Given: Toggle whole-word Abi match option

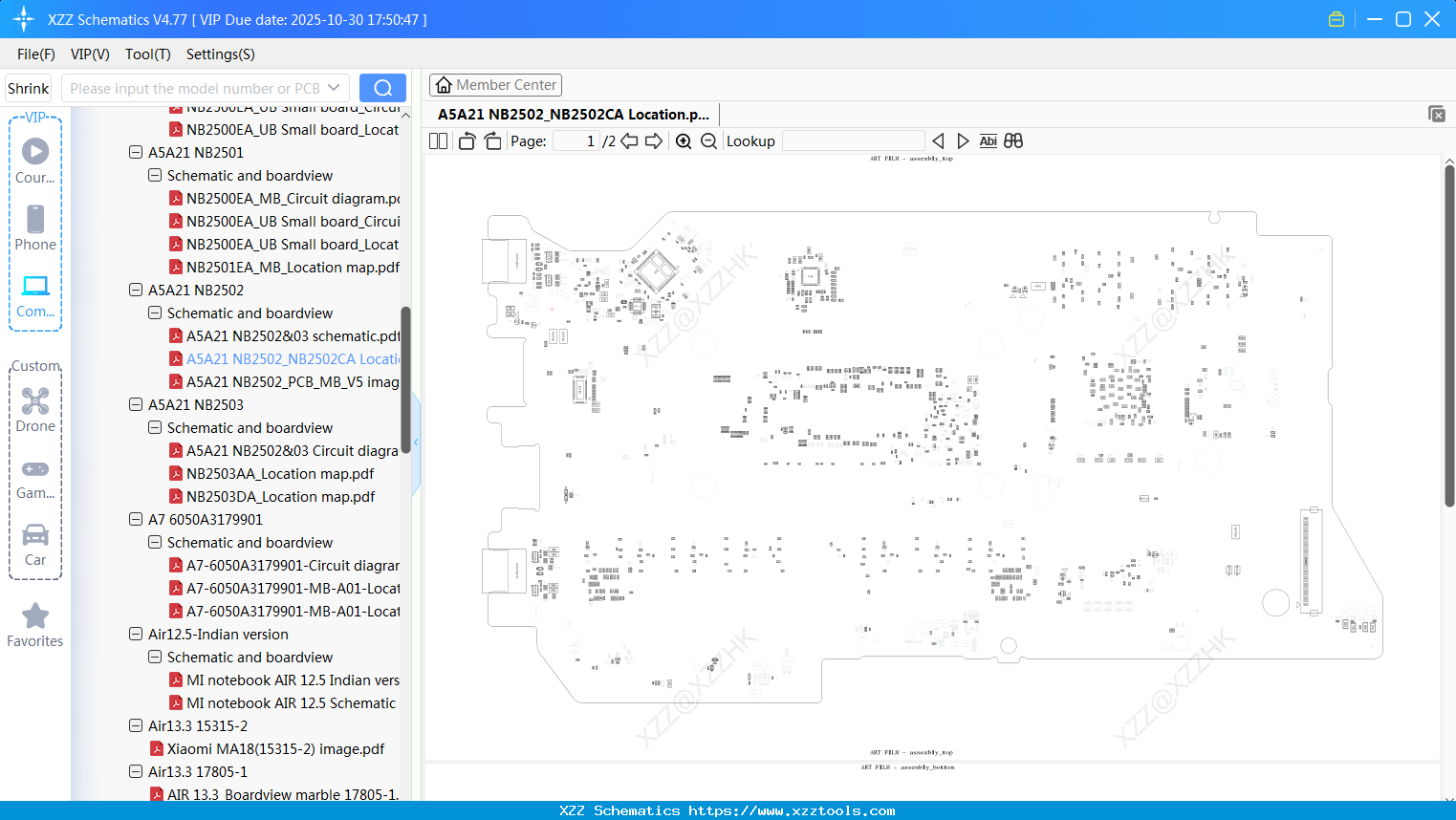Looking at the screenshot, I should pyautogui.click(x=988, y=141).
